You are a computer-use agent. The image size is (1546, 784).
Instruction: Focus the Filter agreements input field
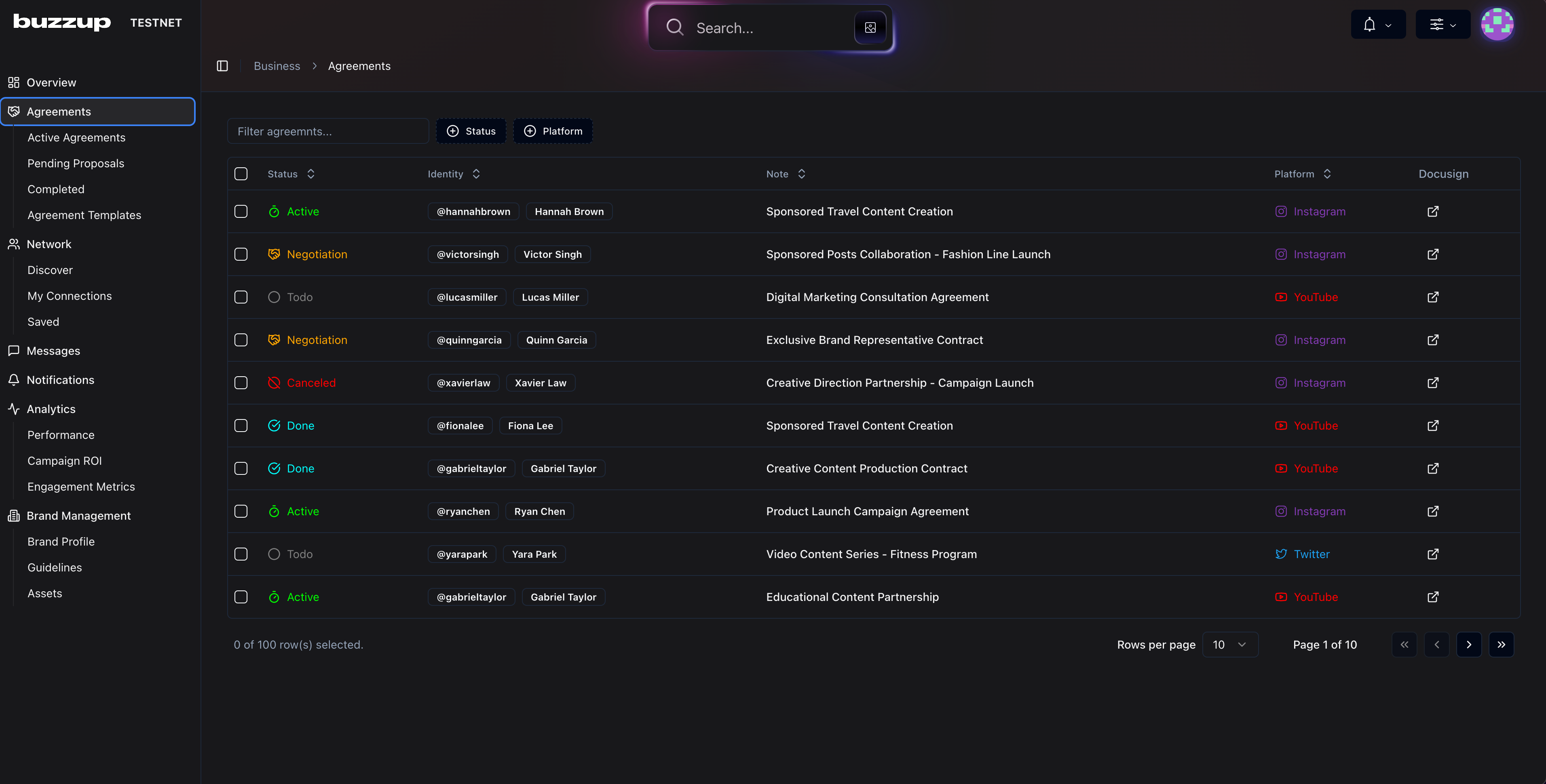(x=328, y=131)
